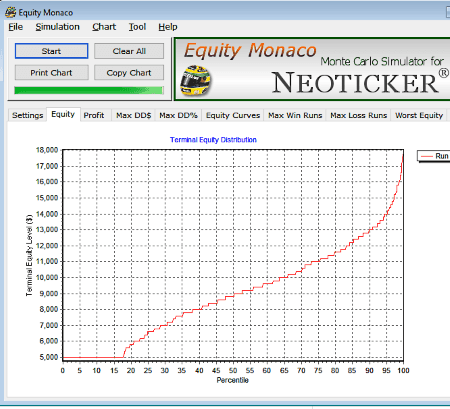
Task: Click the Print Chart button
Action: 51,72
